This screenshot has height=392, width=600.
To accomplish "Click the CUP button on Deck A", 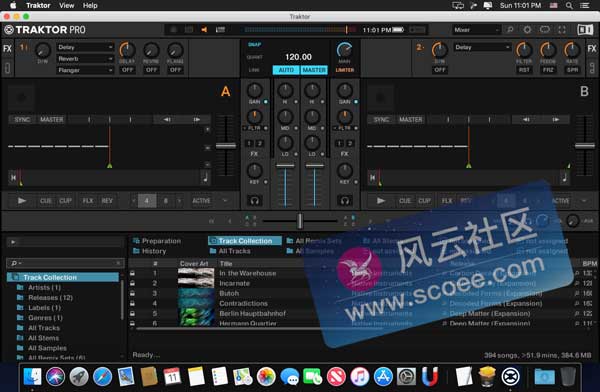I will 65,201.
